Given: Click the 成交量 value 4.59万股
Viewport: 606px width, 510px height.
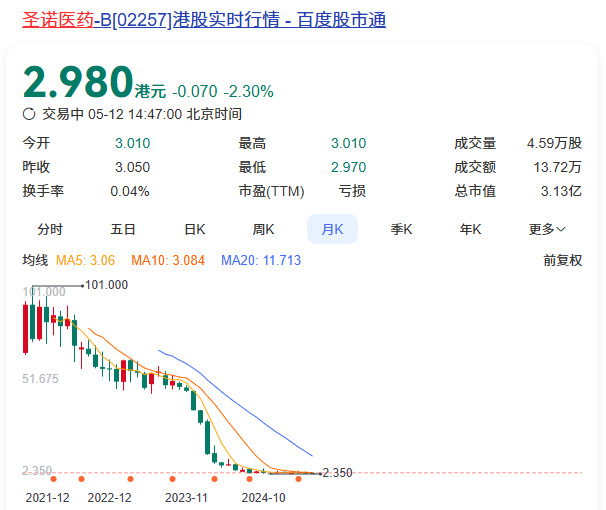Looking at the screenshot, I should 554,143.
